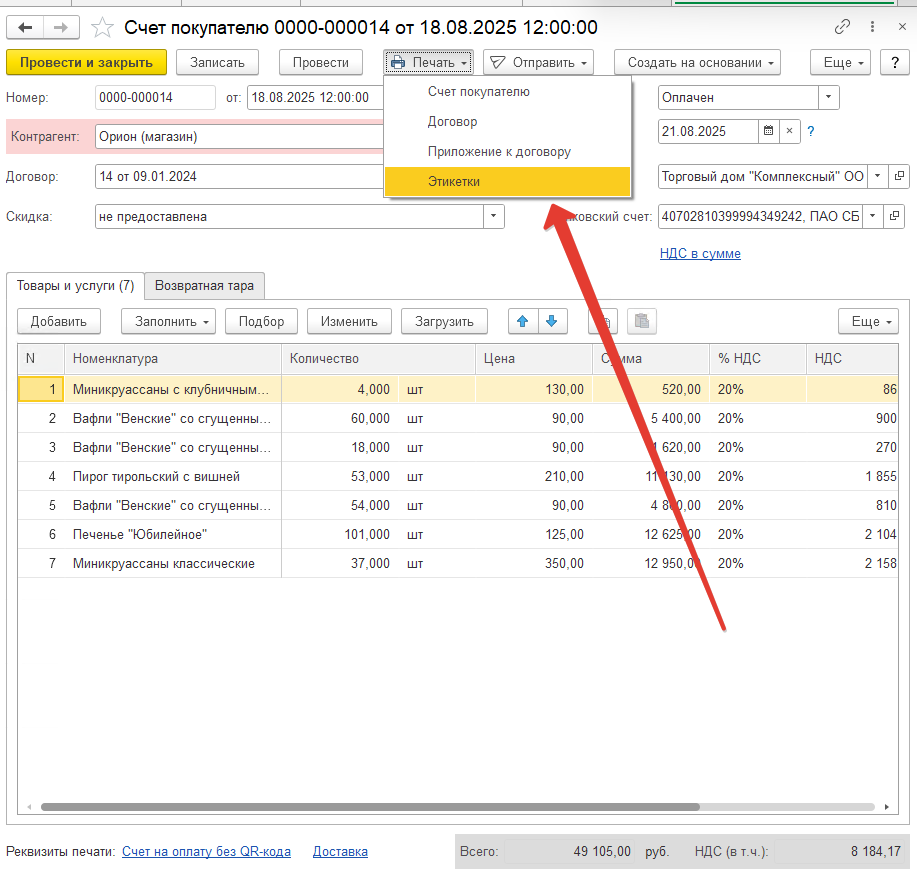Choose Договор in the print menu
The image size is (917, 876).
pyautogui.click(x=507, y=122)
